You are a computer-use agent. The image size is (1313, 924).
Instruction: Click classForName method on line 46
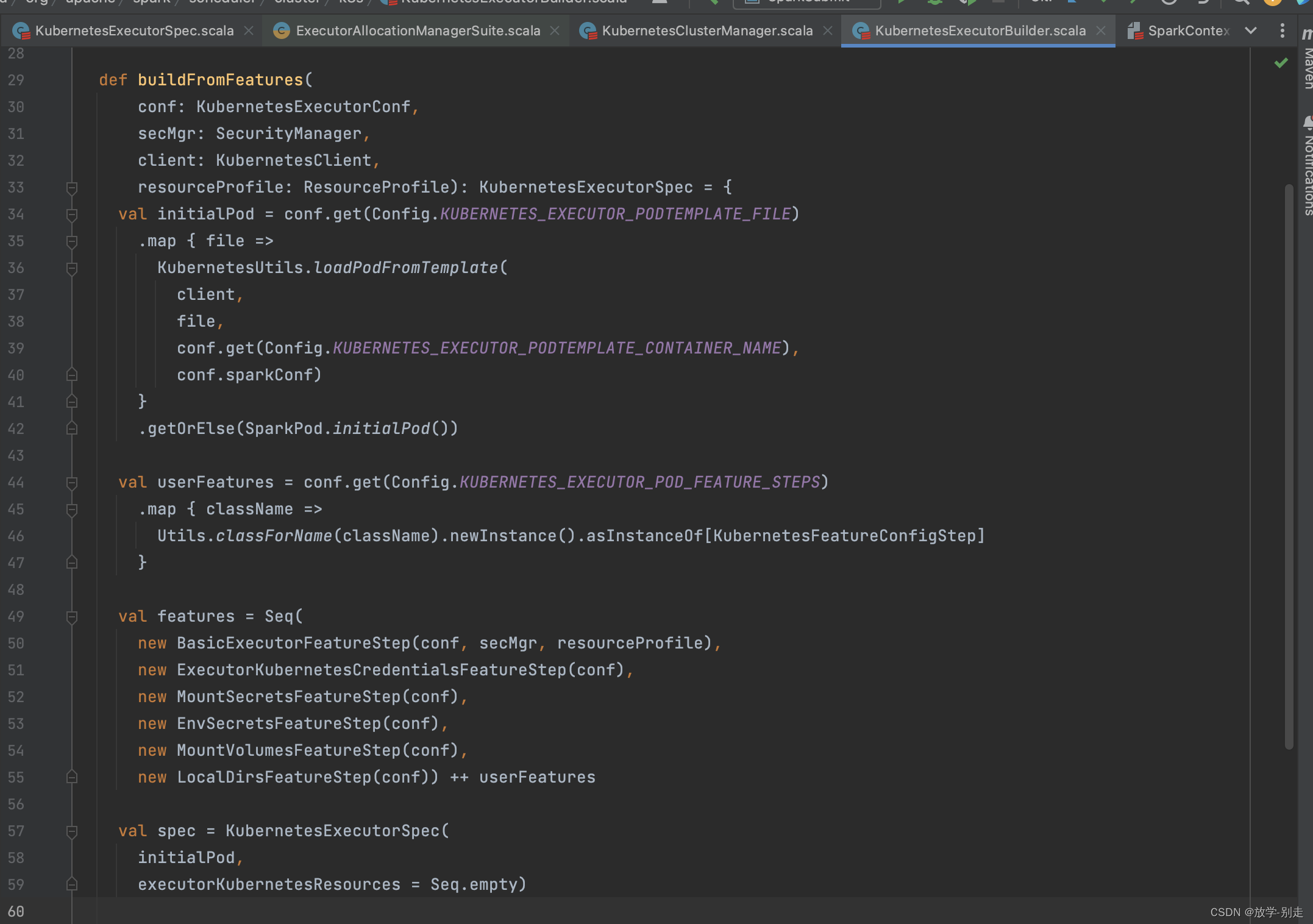click(x=274, y=536)
